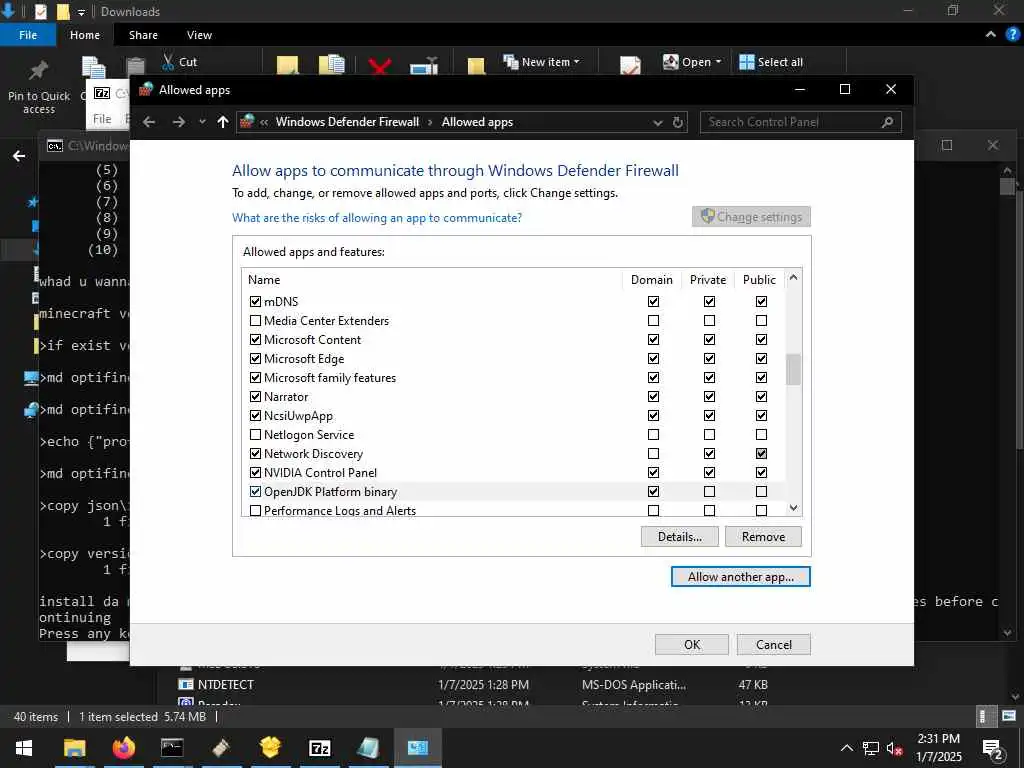This screenshot has height=768, width=1024.
Task: Open the File tab in Explorer
Action: (x=28, y=35)
